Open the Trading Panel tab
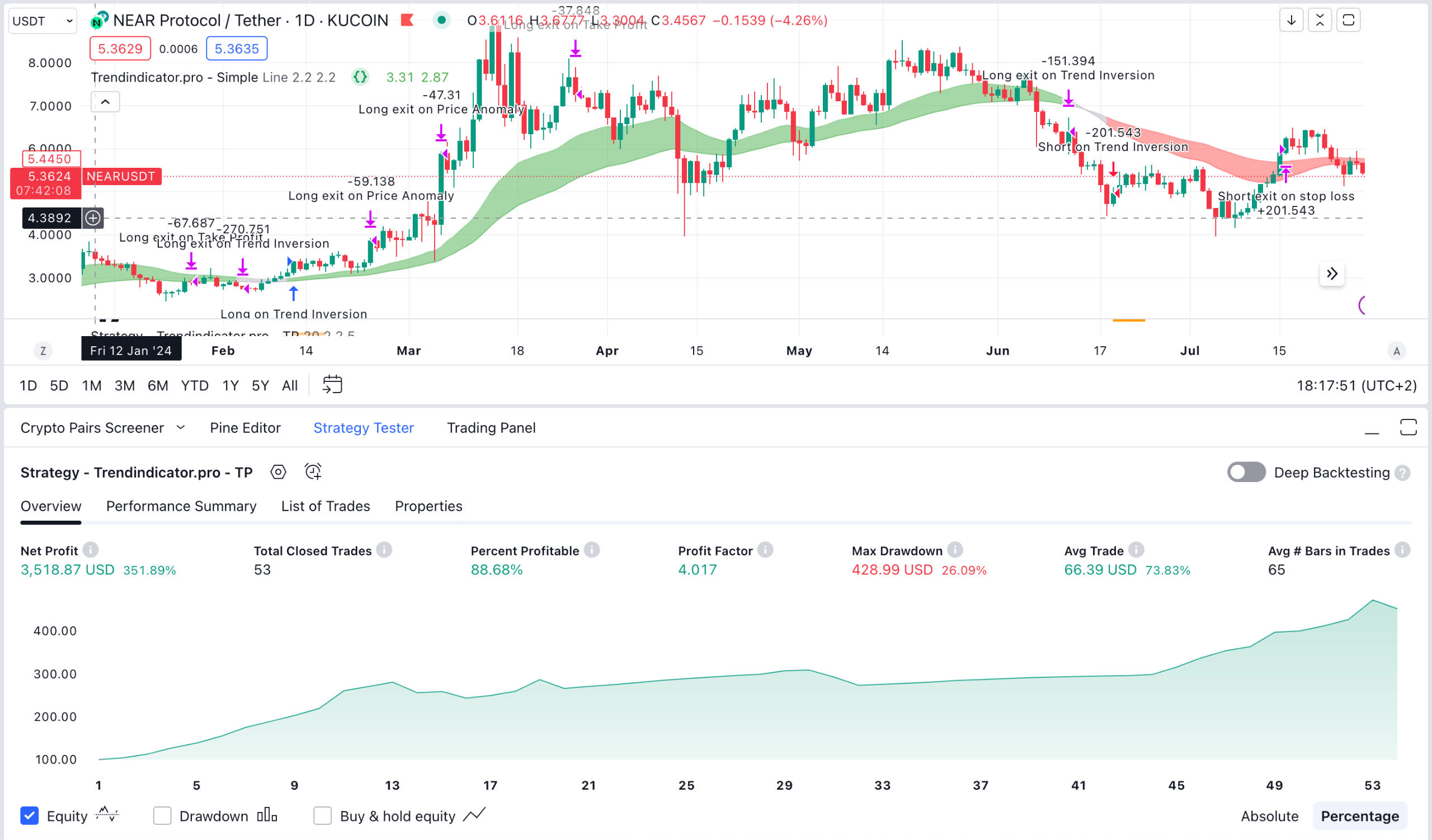This screenshot has height=840, width=1432. pos(491,428)
